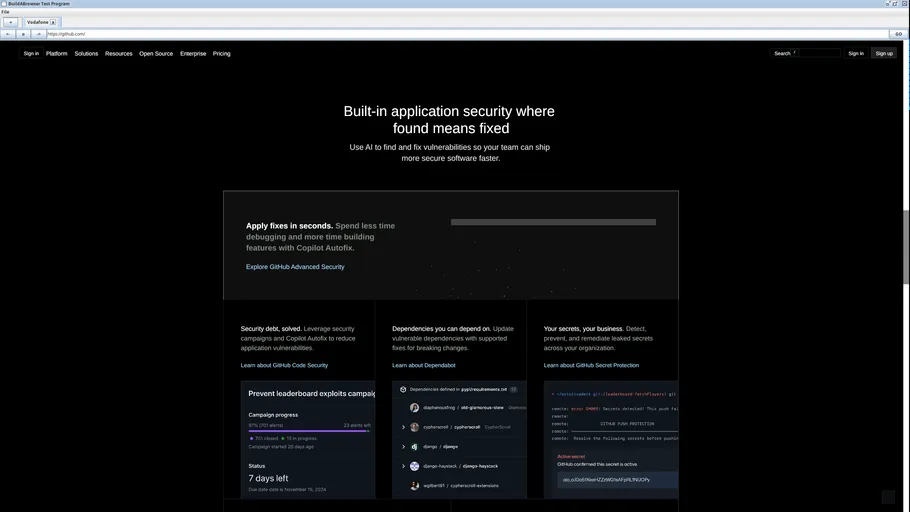Close the Vodafone tab with its x
Screen dimensions: 910x512
[x=53, y=22]
